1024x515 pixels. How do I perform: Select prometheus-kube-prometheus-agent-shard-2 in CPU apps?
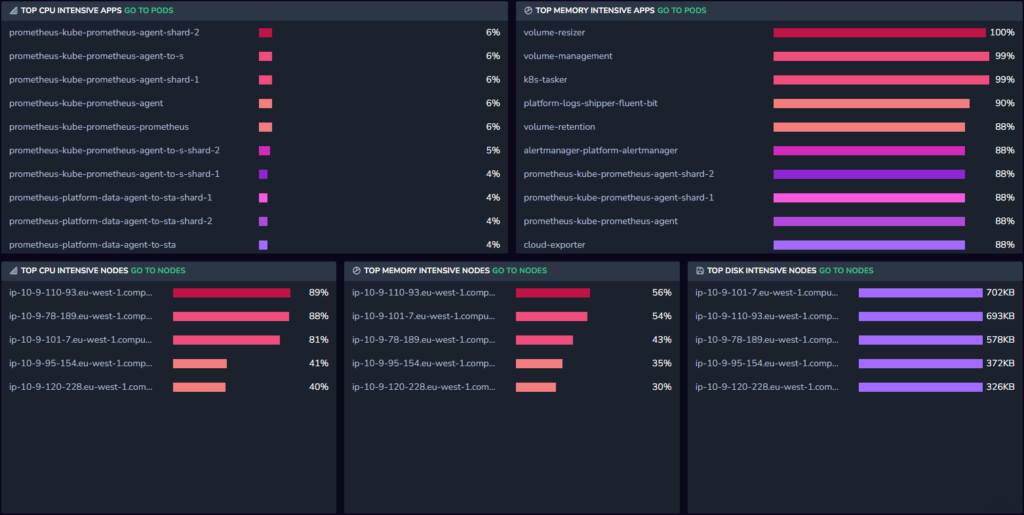104,33
